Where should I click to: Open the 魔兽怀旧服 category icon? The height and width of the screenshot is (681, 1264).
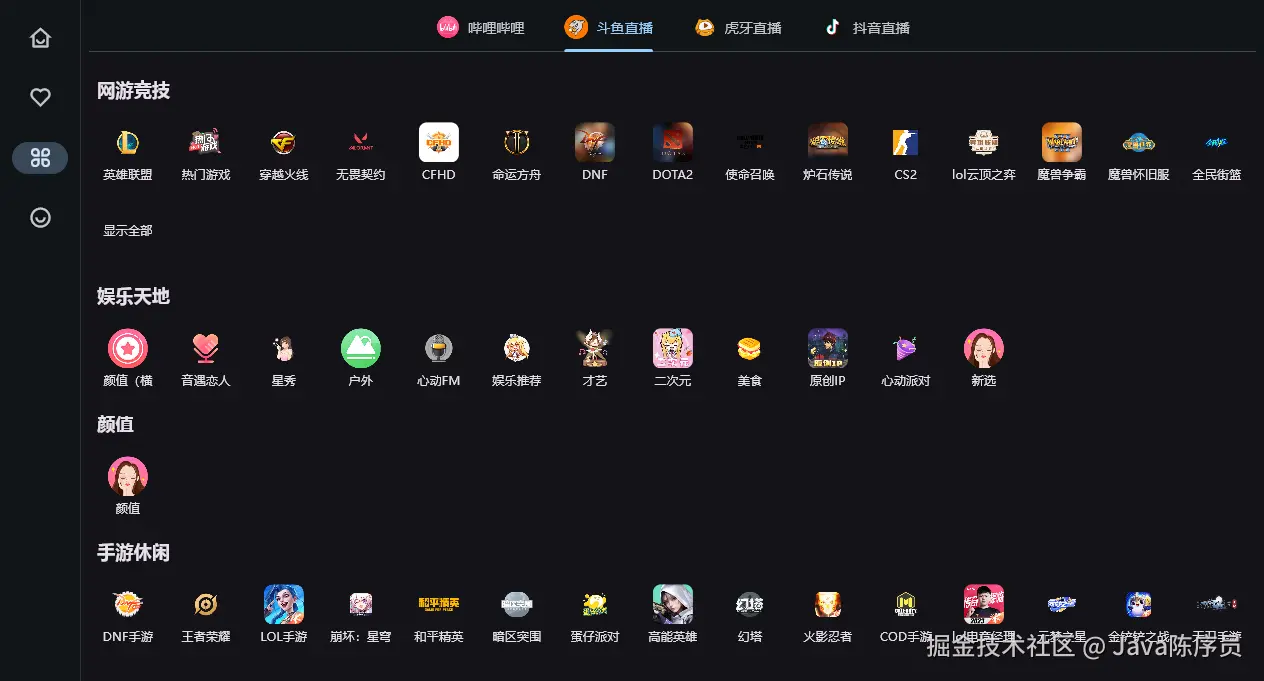[x=1139, y=142]
